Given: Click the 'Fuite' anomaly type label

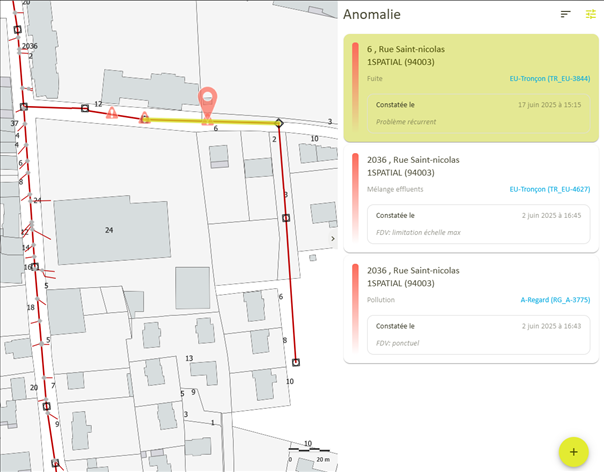Looking at the screenshot, I should point(374,79).
